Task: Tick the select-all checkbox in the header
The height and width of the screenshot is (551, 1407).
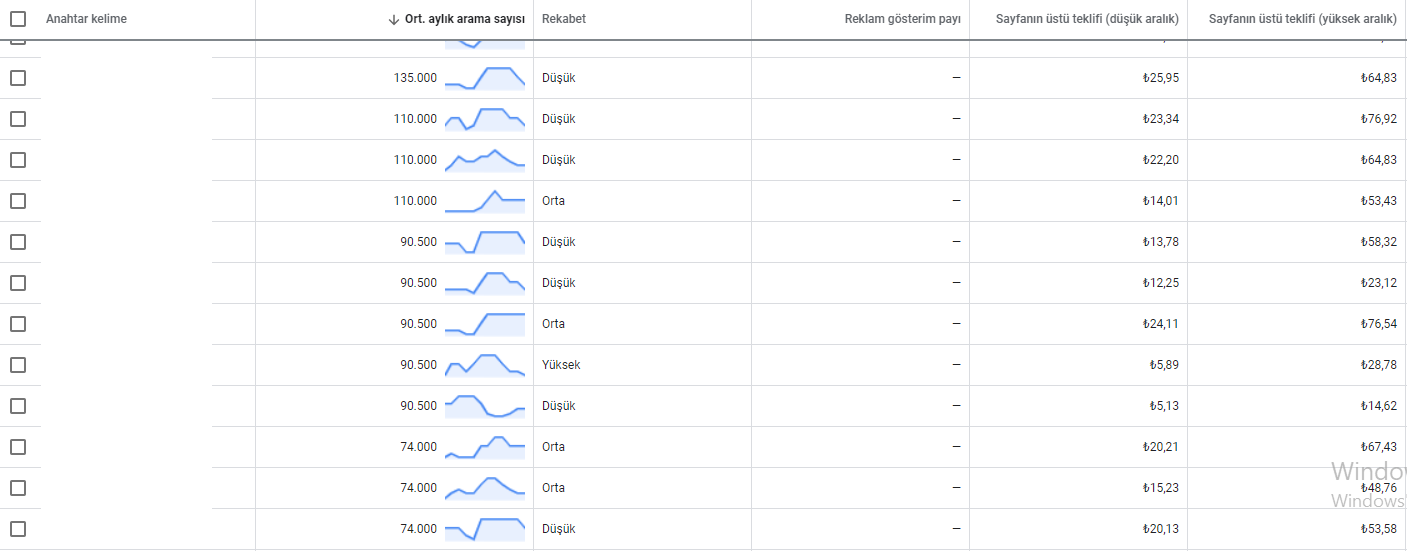Action: pyautogui.click(x=18, y=19)
